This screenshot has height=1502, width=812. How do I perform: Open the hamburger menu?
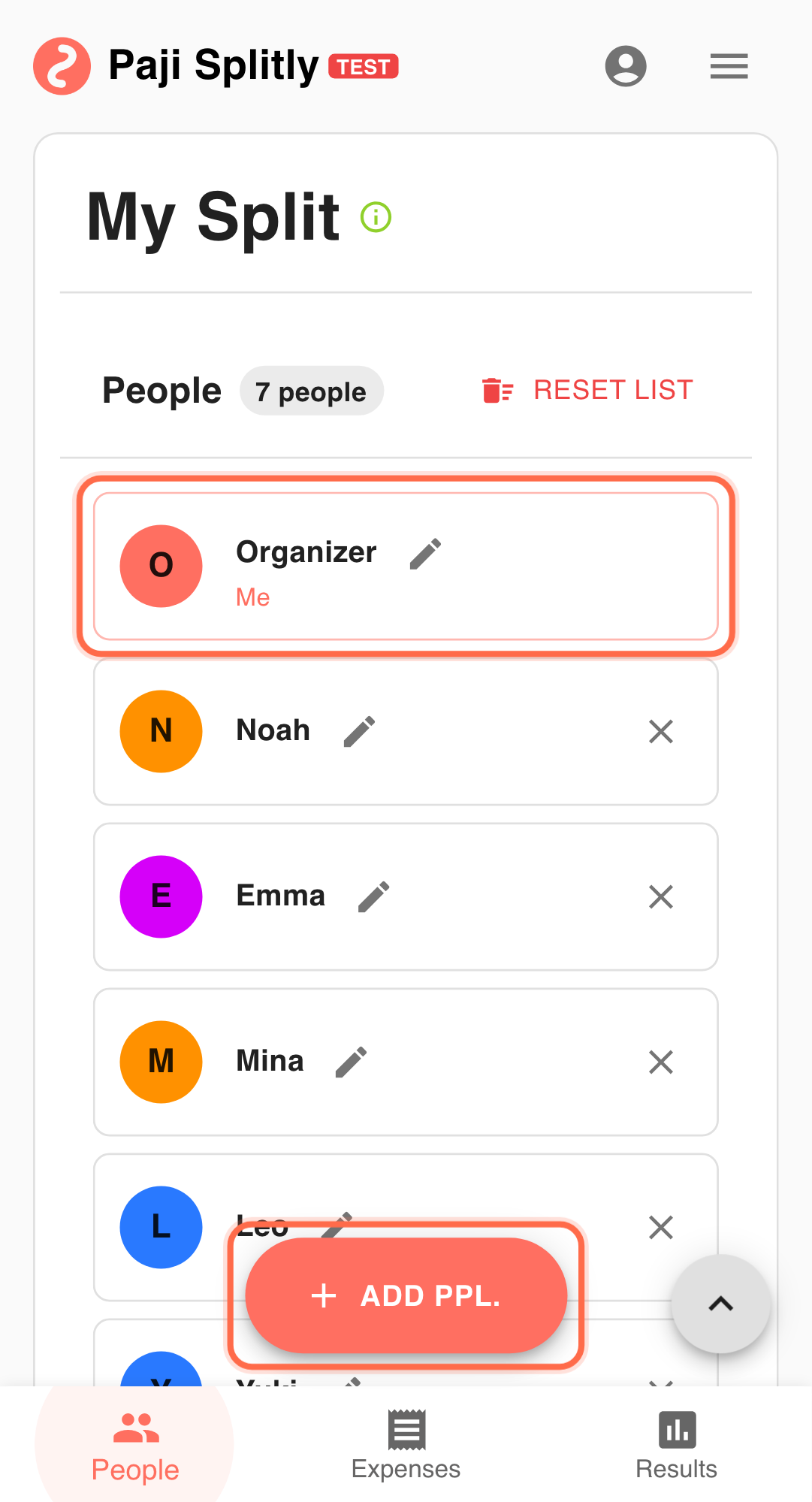pos(729,66)
